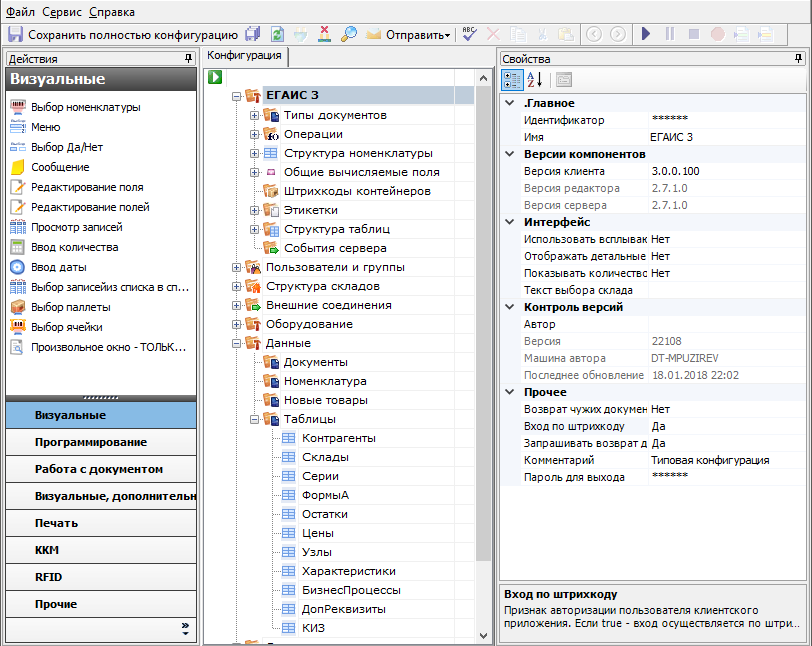Click the Структура складов house icon

pos(253,286)
